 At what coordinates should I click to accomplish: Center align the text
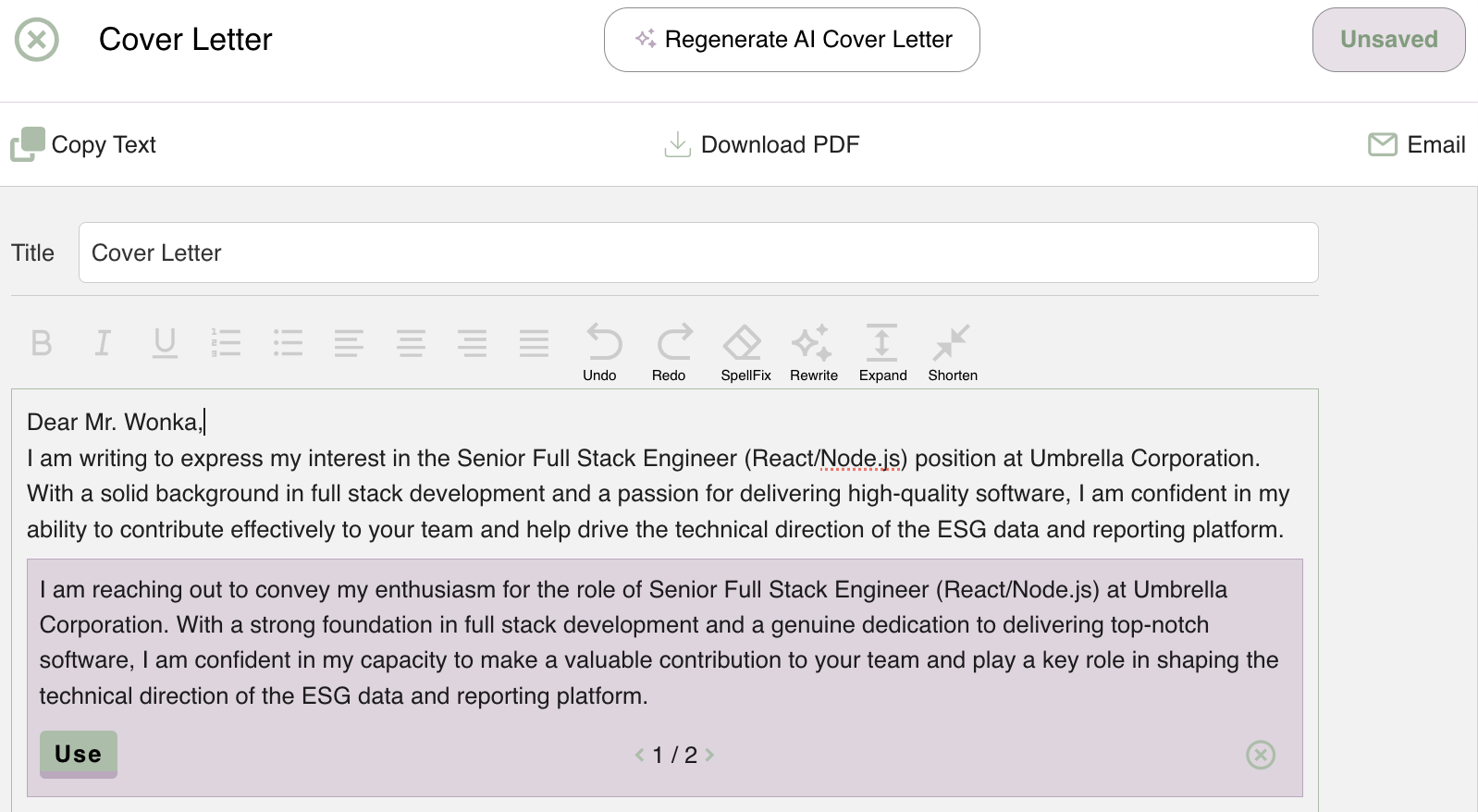411,343
